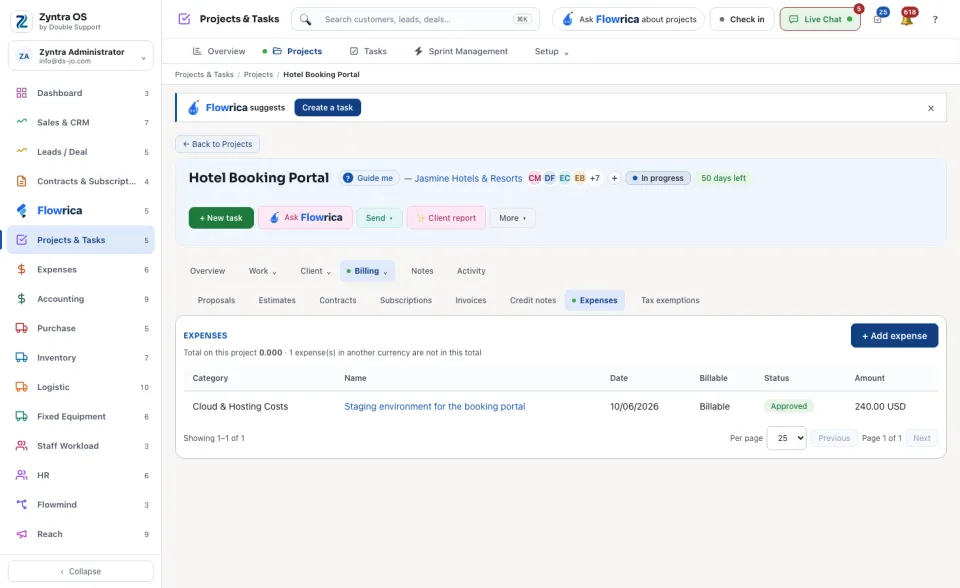Open Expenses dollar icon in sidebar
This screenshot has height=588, width=960.
pyautogui.click(x=21, y=270)
